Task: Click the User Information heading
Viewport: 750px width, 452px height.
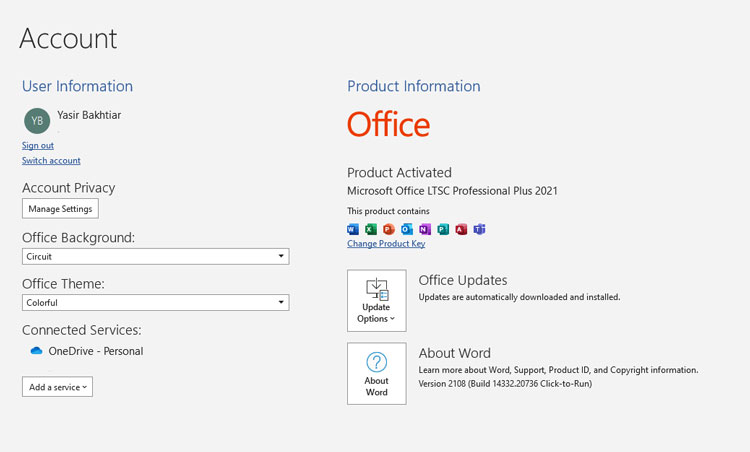Action: point(77,86)
